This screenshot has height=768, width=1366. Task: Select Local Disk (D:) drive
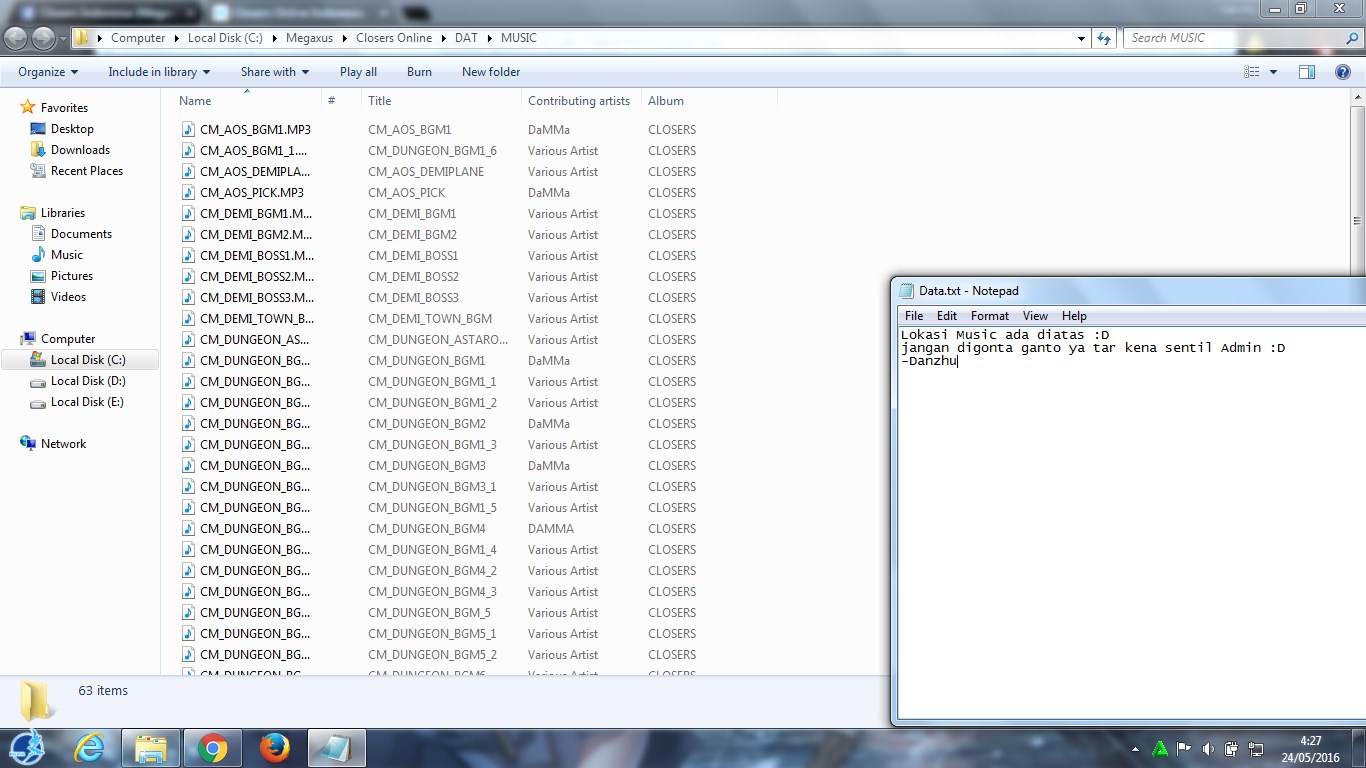[x=88, y=381]
